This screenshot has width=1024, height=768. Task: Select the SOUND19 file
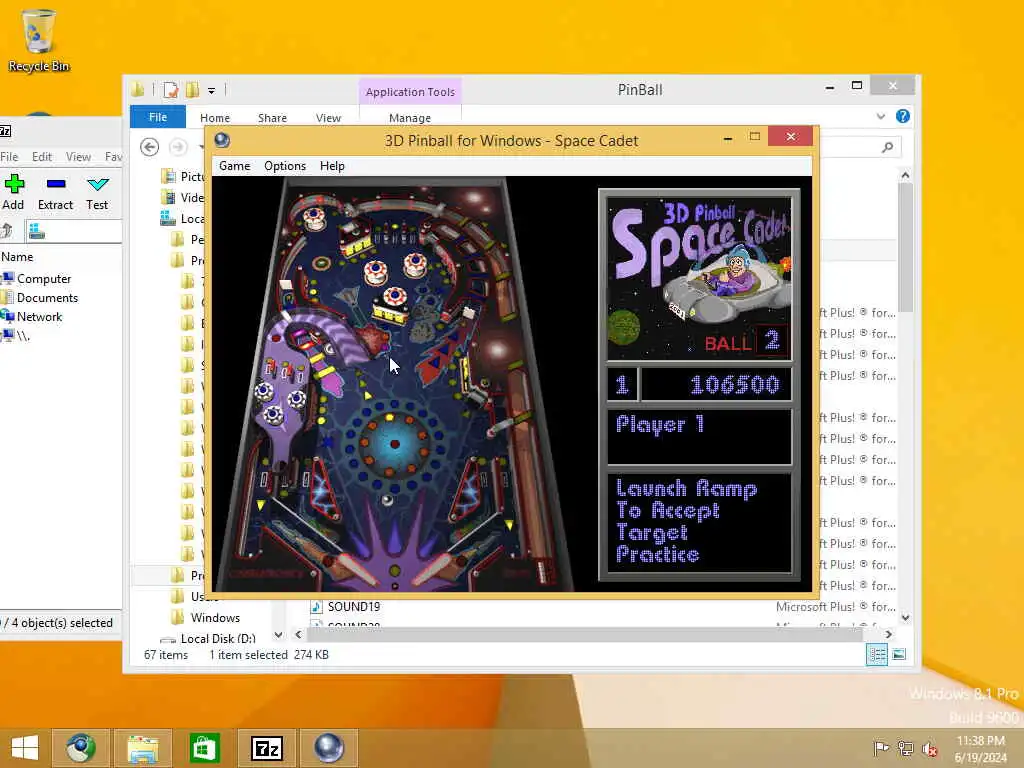[x=353, y=607]
